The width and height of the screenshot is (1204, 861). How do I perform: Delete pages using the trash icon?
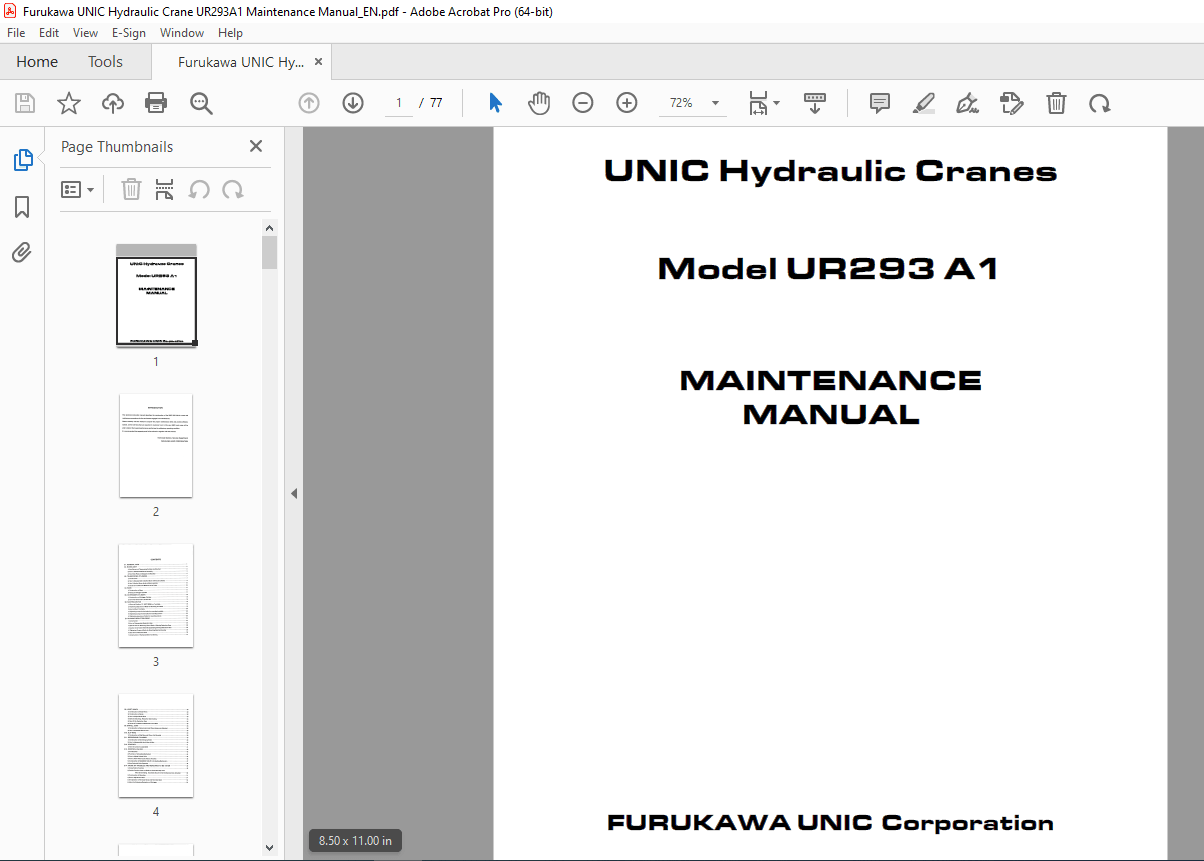click(1056, 103)
